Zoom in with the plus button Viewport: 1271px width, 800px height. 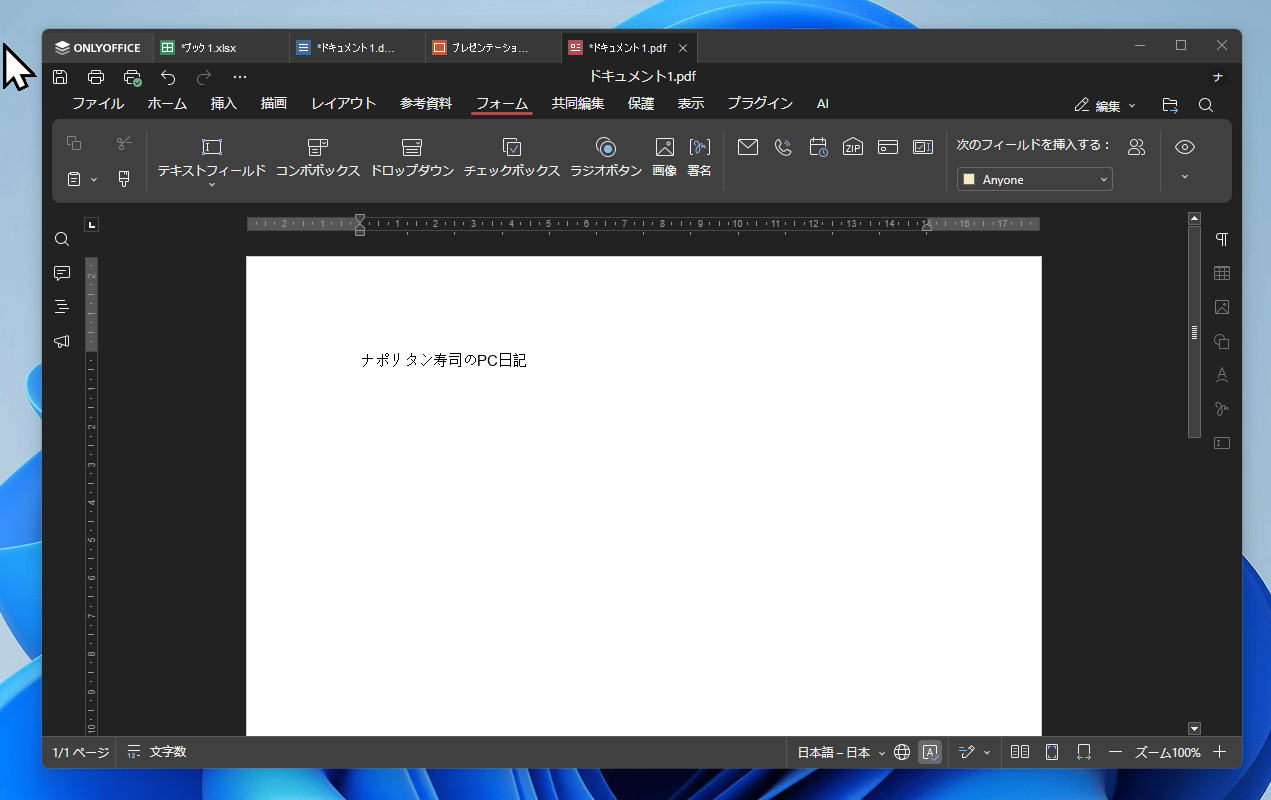[1219, 752]
